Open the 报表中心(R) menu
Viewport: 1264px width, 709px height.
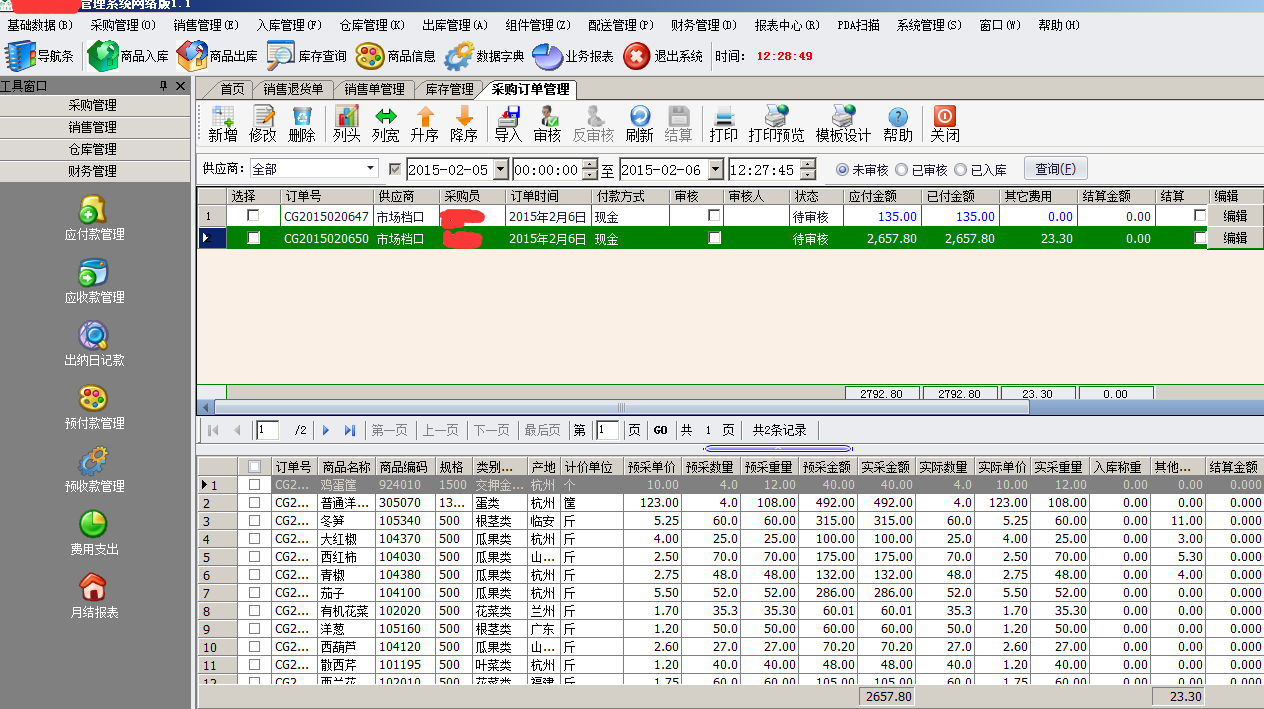click(x=787, y=25)
